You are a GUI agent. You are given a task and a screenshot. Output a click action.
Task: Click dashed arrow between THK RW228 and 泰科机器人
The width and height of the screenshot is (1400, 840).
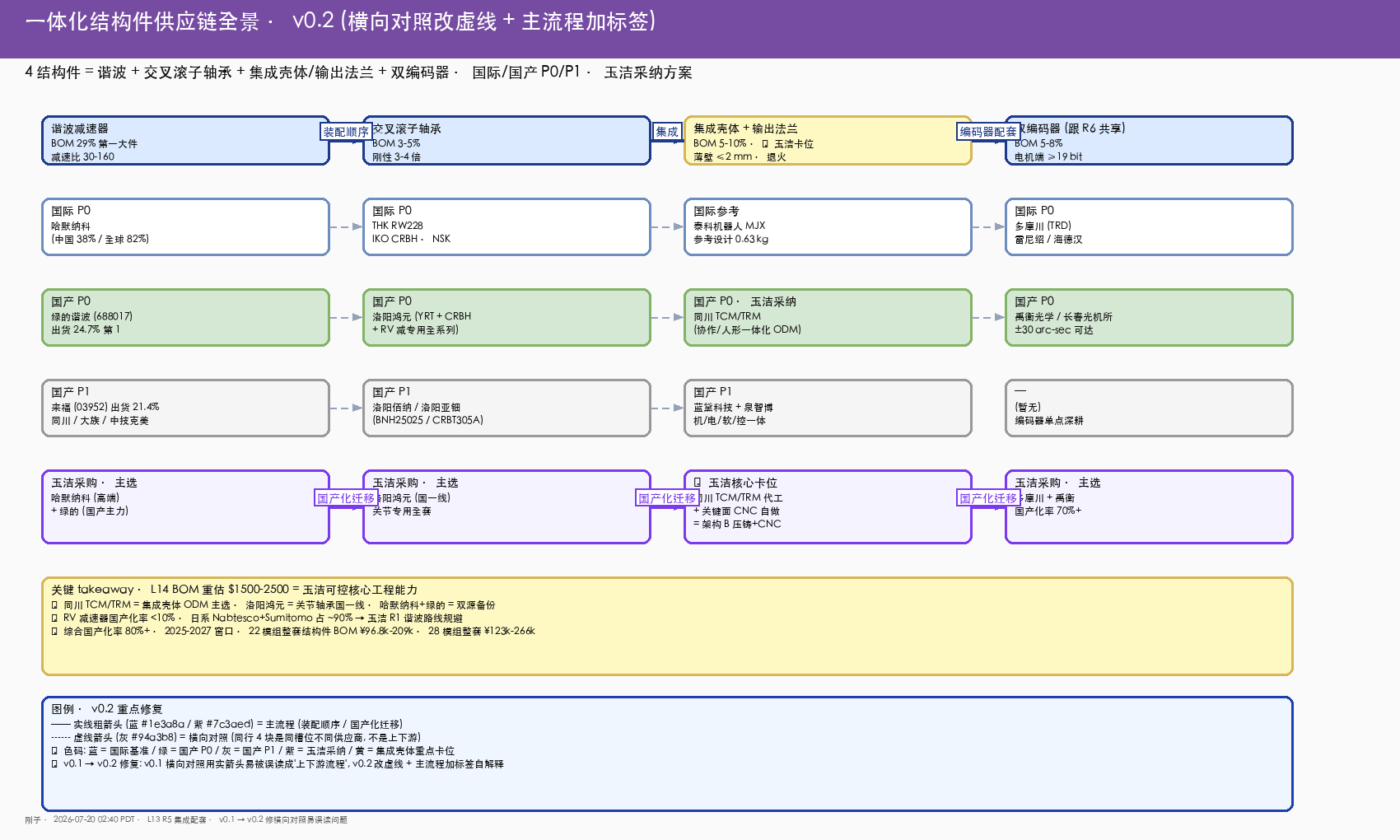667,226
